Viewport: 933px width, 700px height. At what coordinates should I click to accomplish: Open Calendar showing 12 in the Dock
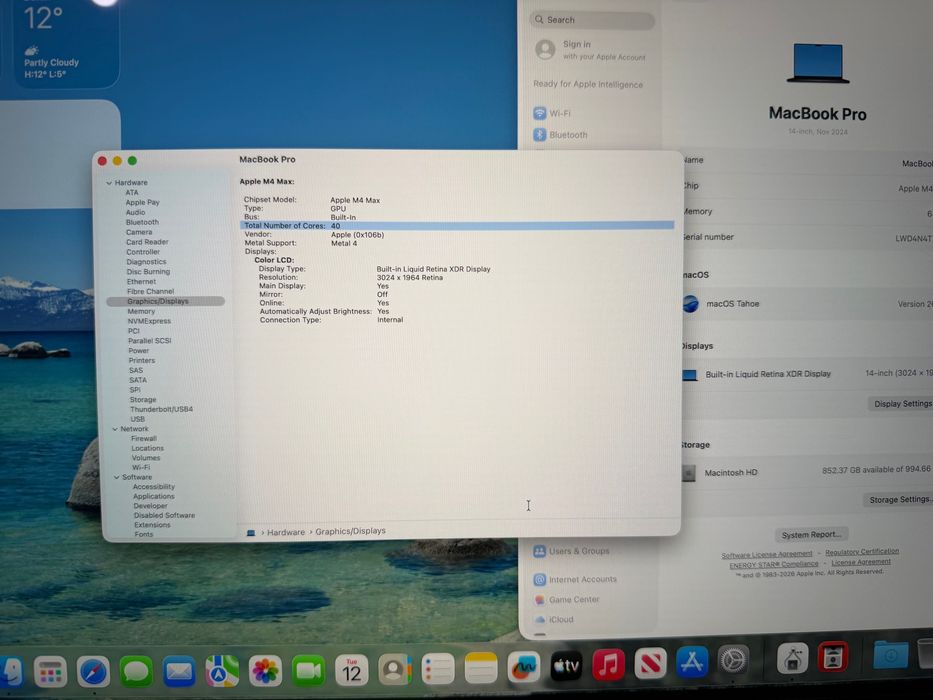coord(352,670)
